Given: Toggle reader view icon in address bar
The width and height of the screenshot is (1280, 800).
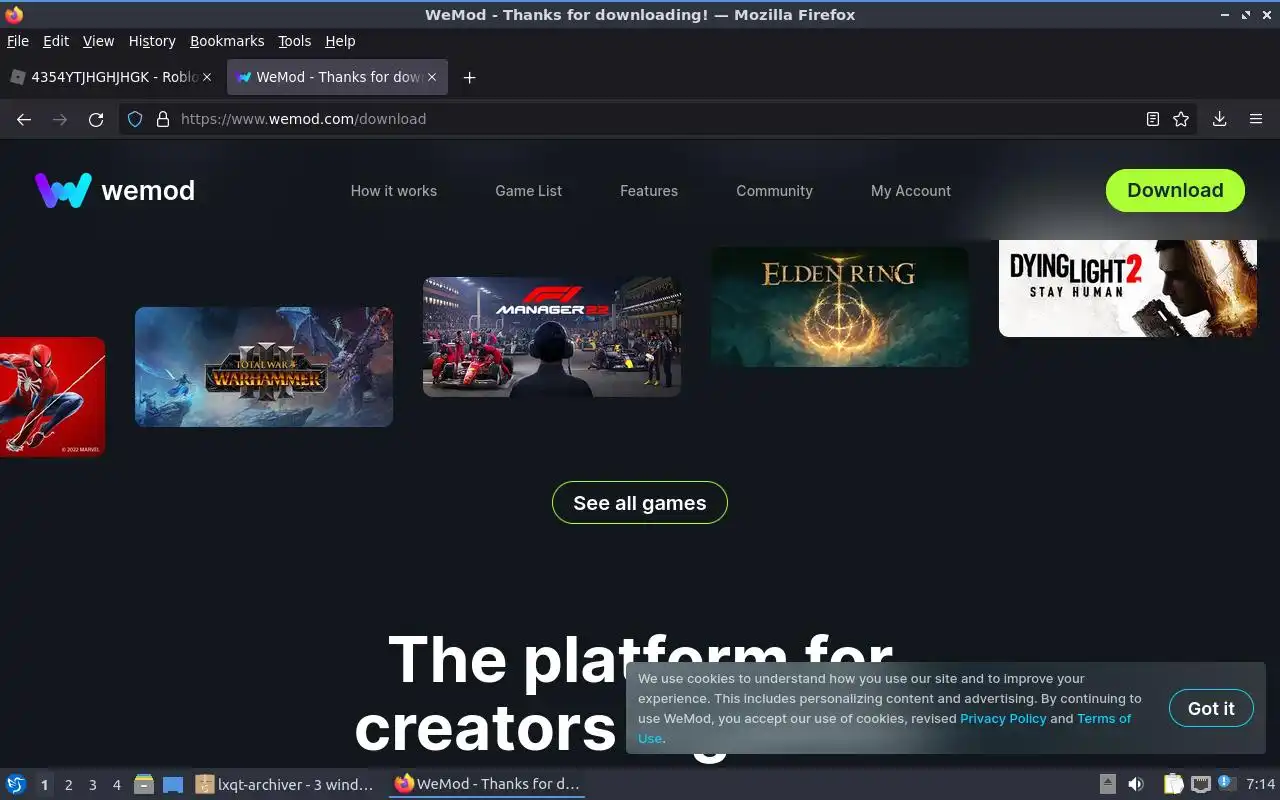Looking at the screenshot, I should tap(1153, 119).
